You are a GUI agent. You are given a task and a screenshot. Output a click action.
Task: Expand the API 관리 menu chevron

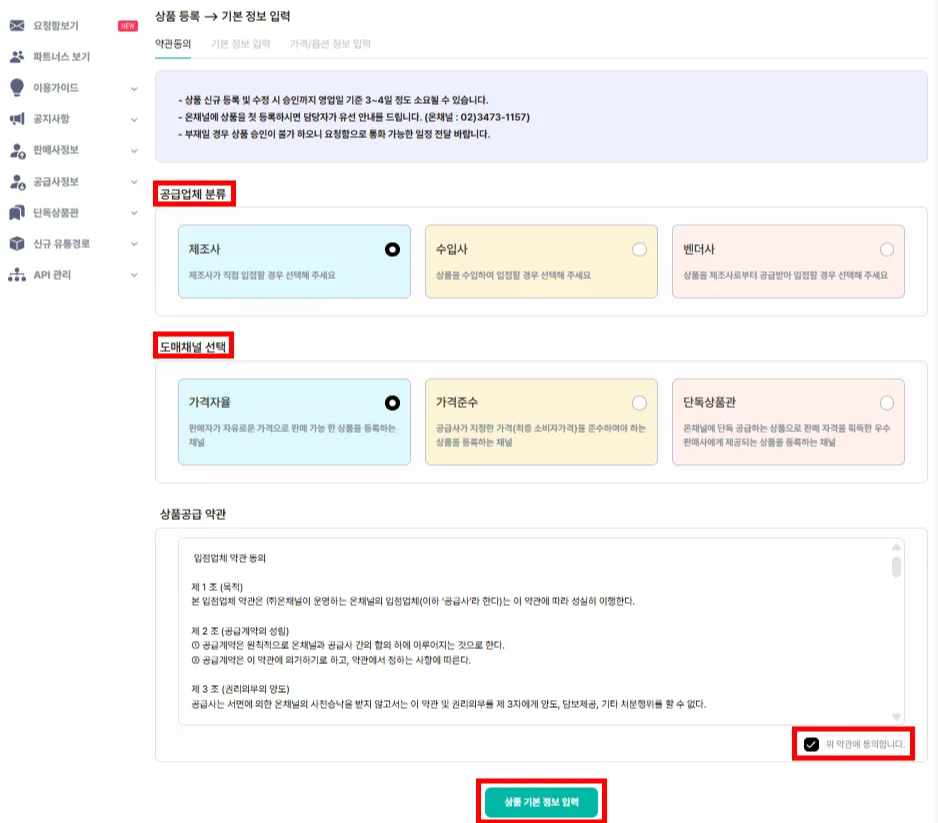pos(134,275)
